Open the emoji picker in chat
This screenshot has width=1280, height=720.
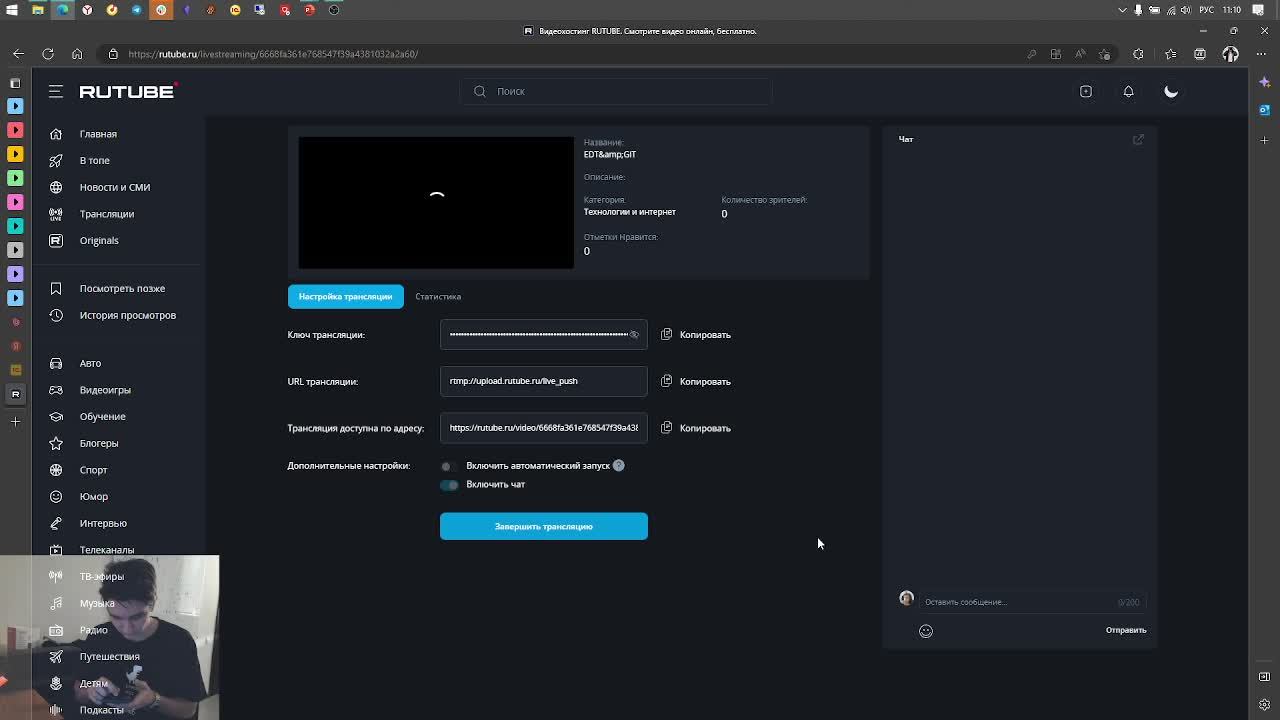point(926,631)
